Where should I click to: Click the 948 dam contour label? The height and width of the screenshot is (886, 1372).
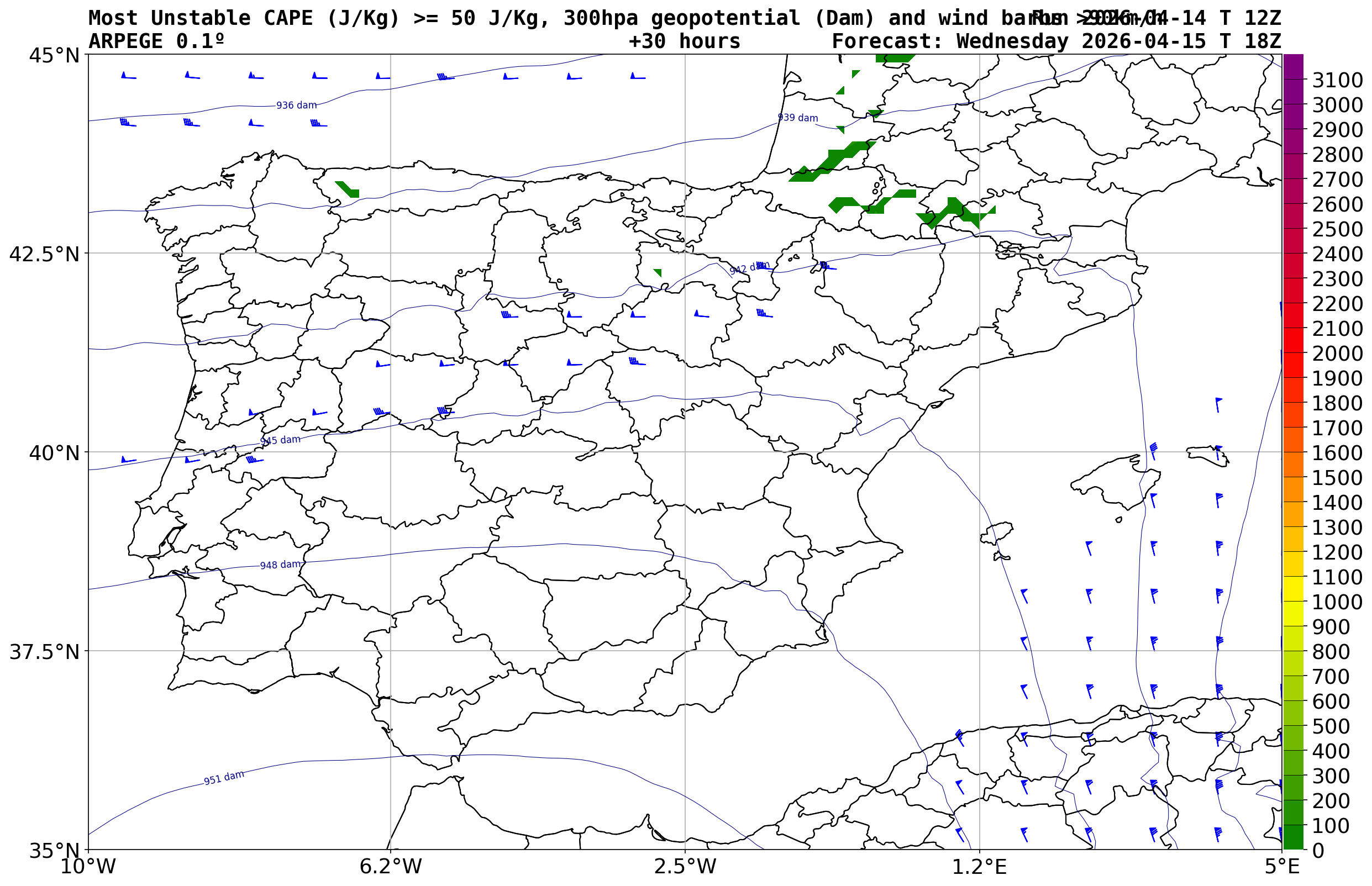click(x=280, y=565)
